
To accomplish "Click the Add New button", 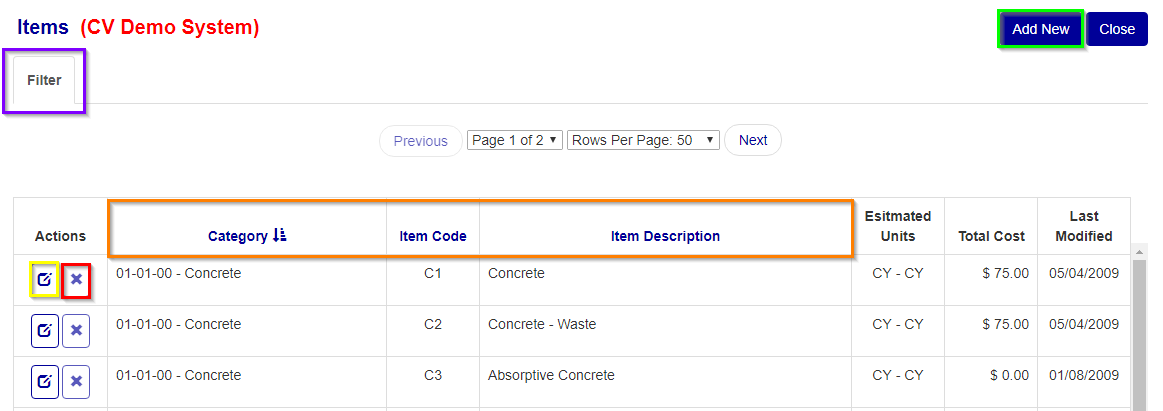I will pos(1041,29).
